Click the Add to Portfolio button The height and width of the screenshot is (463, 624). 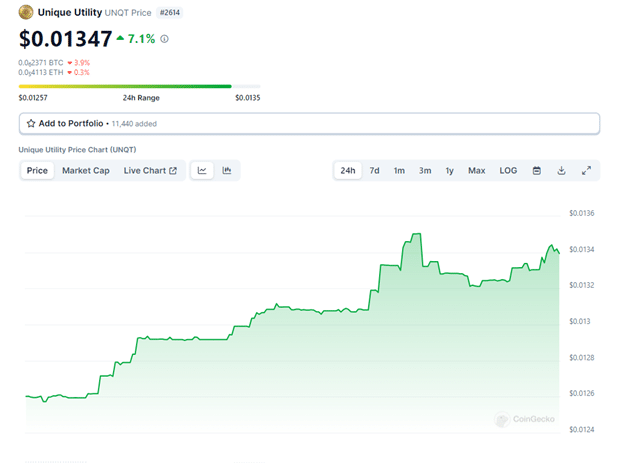point(309,123)
